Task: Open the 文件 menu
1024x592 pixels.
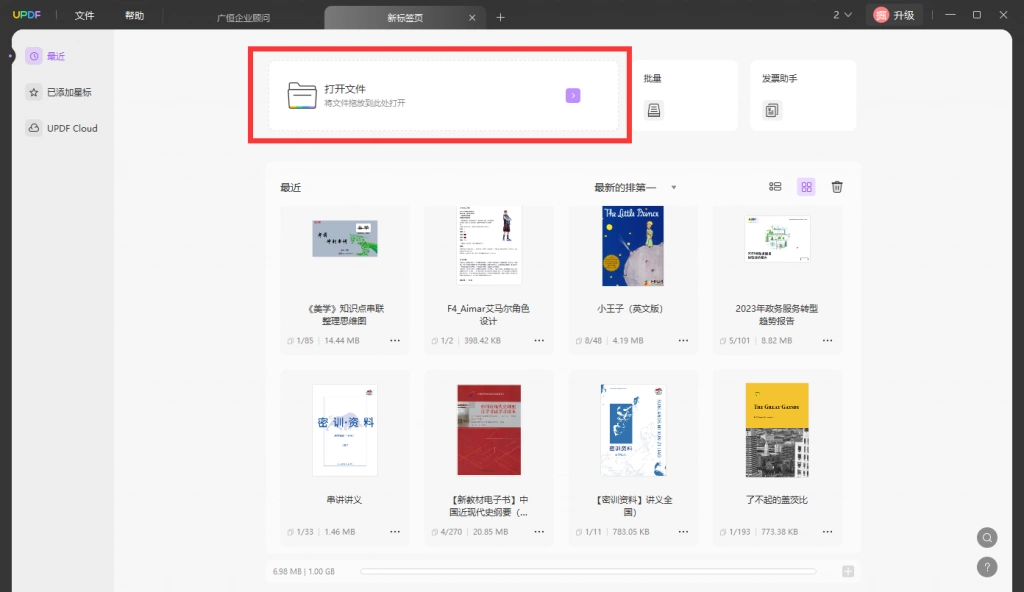Action: (84, 15)
